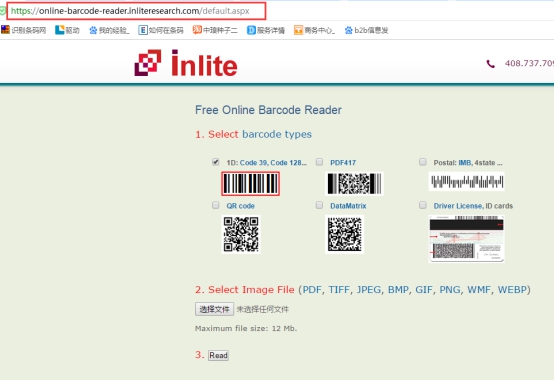554x380 pixels.
Task: Click the choose file button
Action: pos(214,309)
